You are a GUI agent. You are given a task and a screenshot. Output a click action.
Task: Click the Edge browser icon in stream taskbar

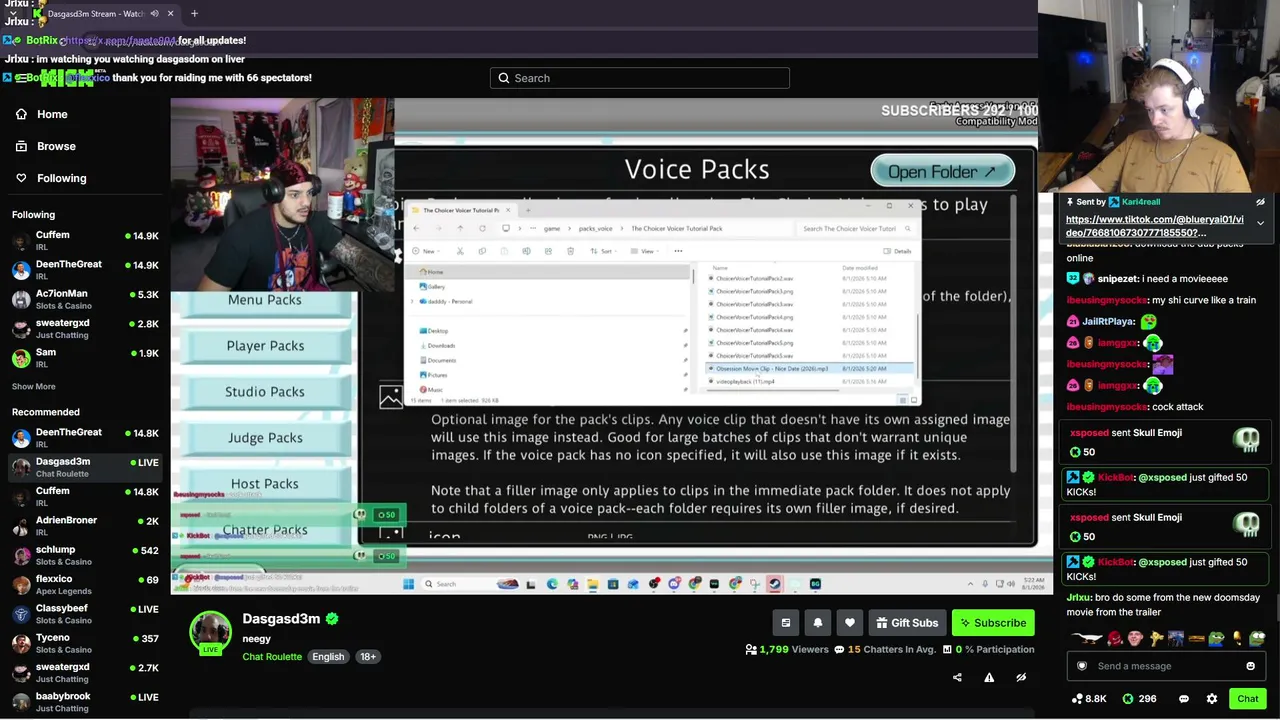point(552,584)
